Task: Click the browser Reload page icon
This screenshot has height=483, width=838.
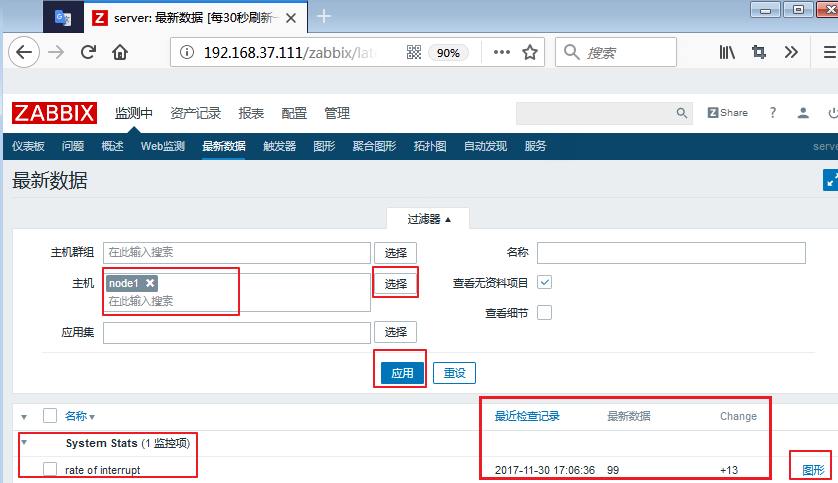Action: pyautogui.click(x=89, y=52)
